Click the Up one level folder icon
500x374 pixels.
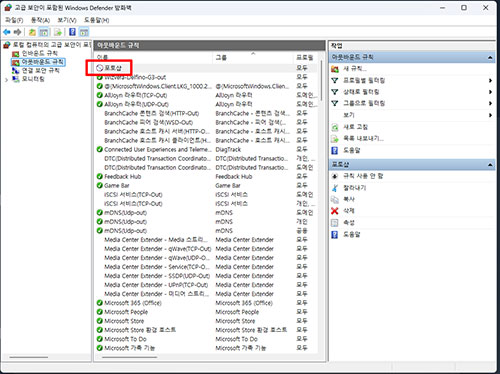pos(32,32)
